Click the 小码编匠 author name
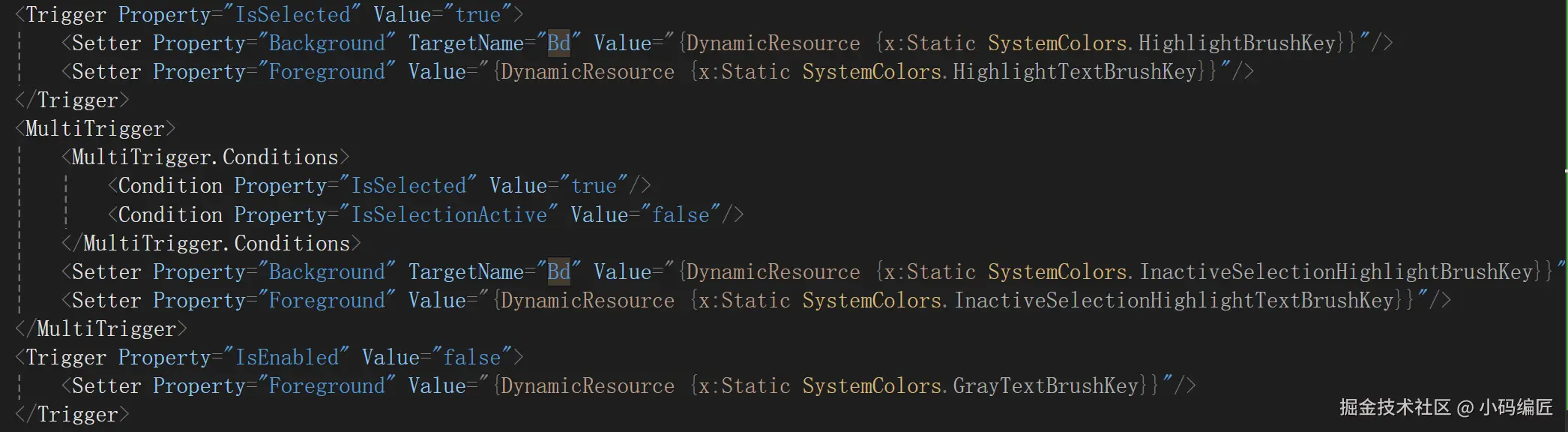1568x432 pixels. coord(1515,407)
